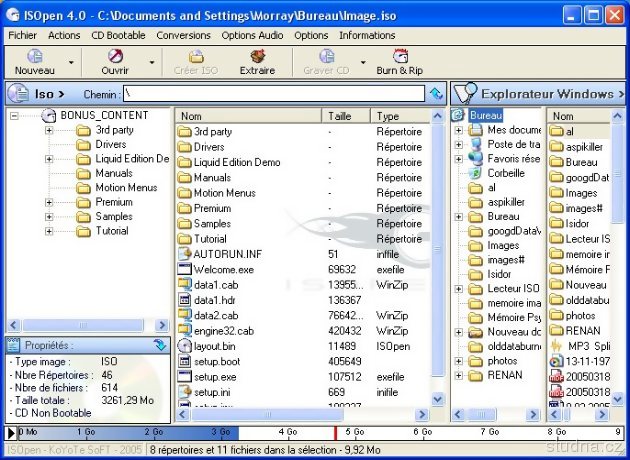Select the Welcome.exe file in the list
Screen dimensions: 630x460
point(222,269)
